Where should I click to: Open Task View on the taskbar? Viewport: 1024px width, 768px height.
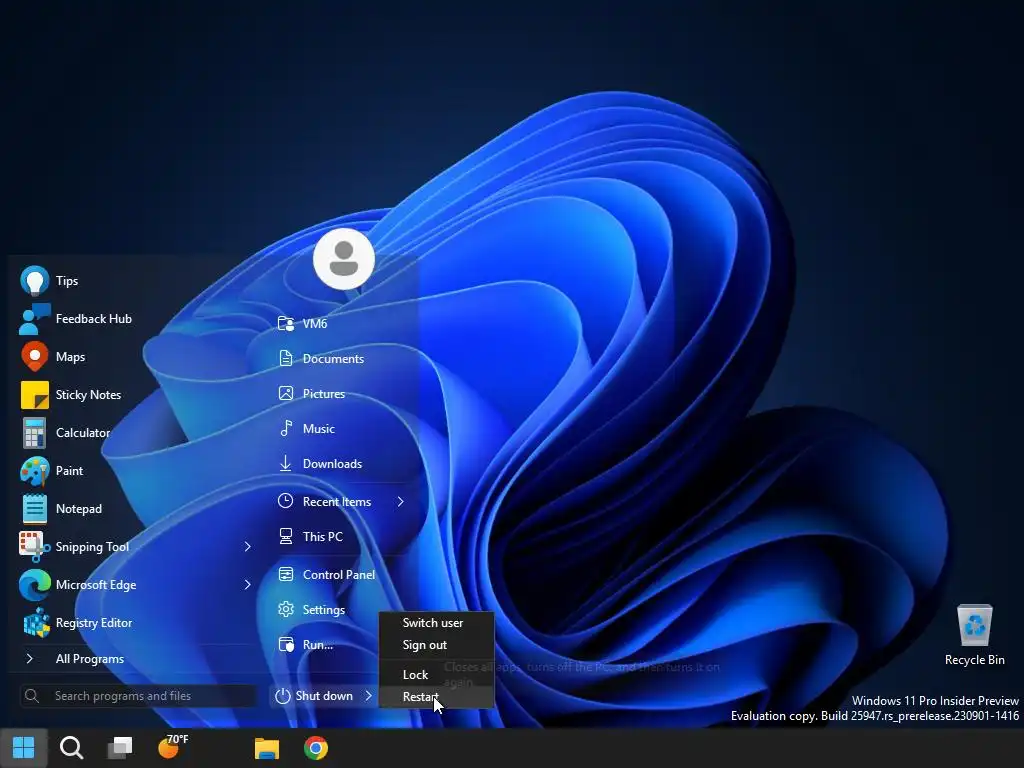(x=120, y=748)
